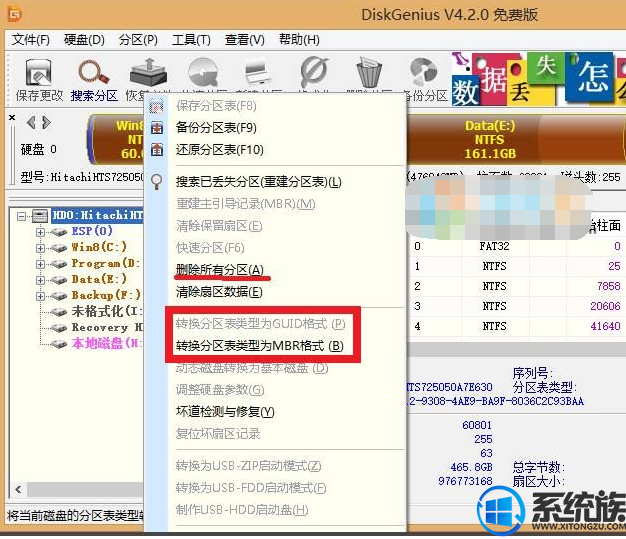The width and height of the screenshot is (626, 539).
Task: Click the Win8 partition bar segment
Action: coord(116,139)
